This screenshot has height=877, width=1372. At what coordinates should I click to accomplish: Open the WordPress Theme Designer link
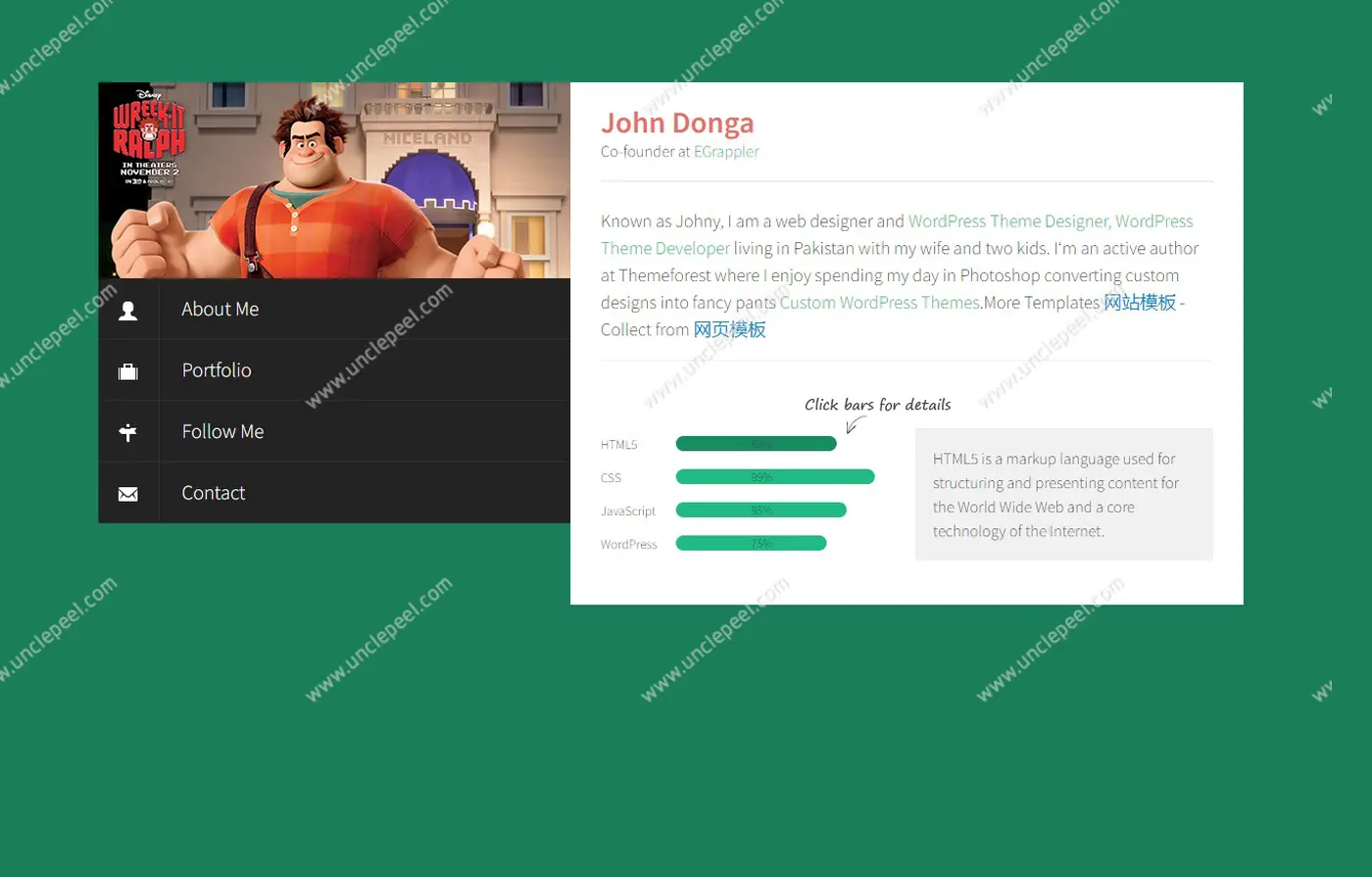click(1008, 220)
